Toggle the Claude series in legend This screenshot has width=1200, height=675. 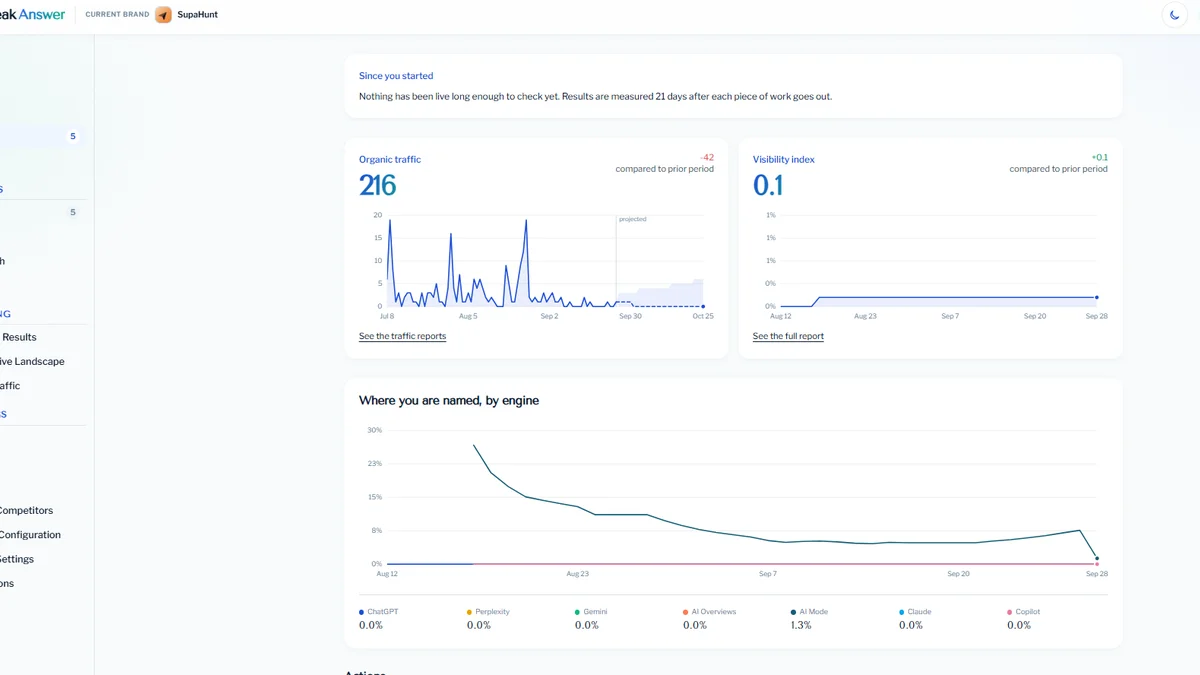click(916, 612)
